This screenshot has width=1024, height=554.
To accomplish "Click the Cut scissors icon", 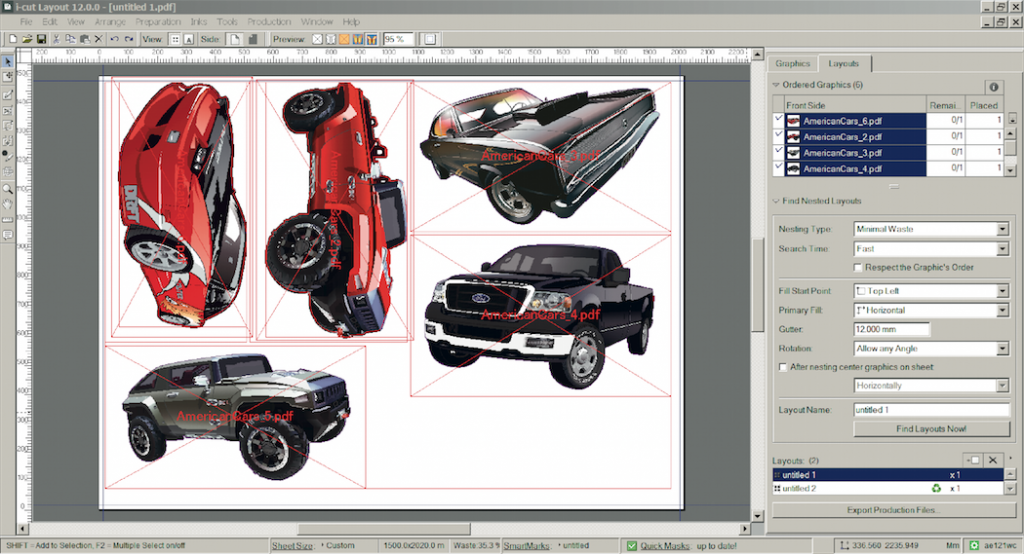I will point(56,39).
